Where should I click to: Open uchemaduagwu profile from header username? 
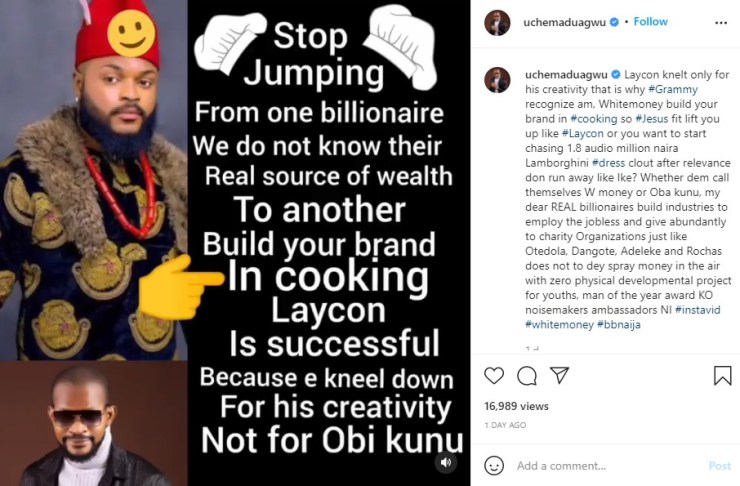point(566,22)
